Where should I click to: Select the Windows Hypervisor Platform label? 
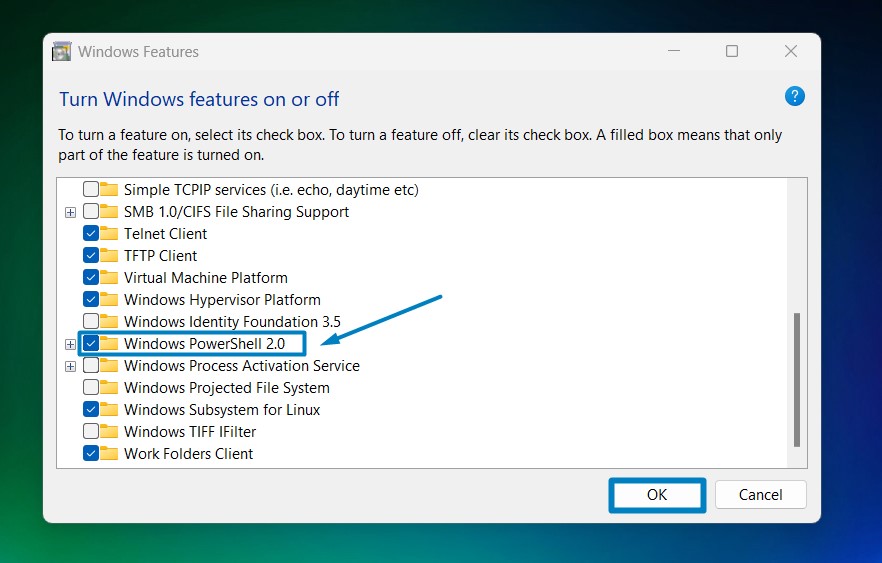coord(222,299)
